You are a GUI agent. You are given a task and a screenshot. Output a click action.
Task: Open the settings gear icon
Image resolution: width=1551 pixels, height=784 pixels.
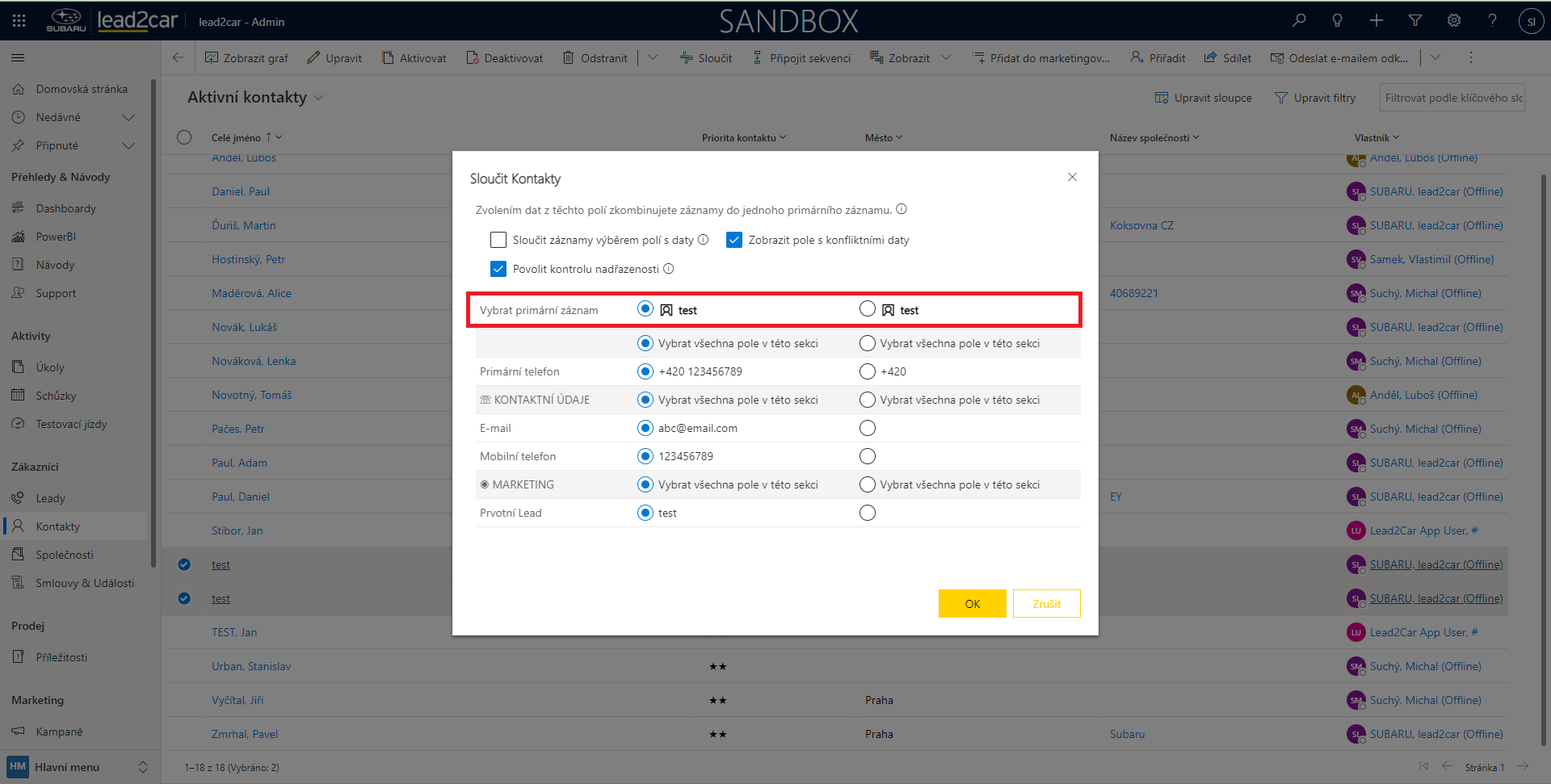click(1453, 21)
